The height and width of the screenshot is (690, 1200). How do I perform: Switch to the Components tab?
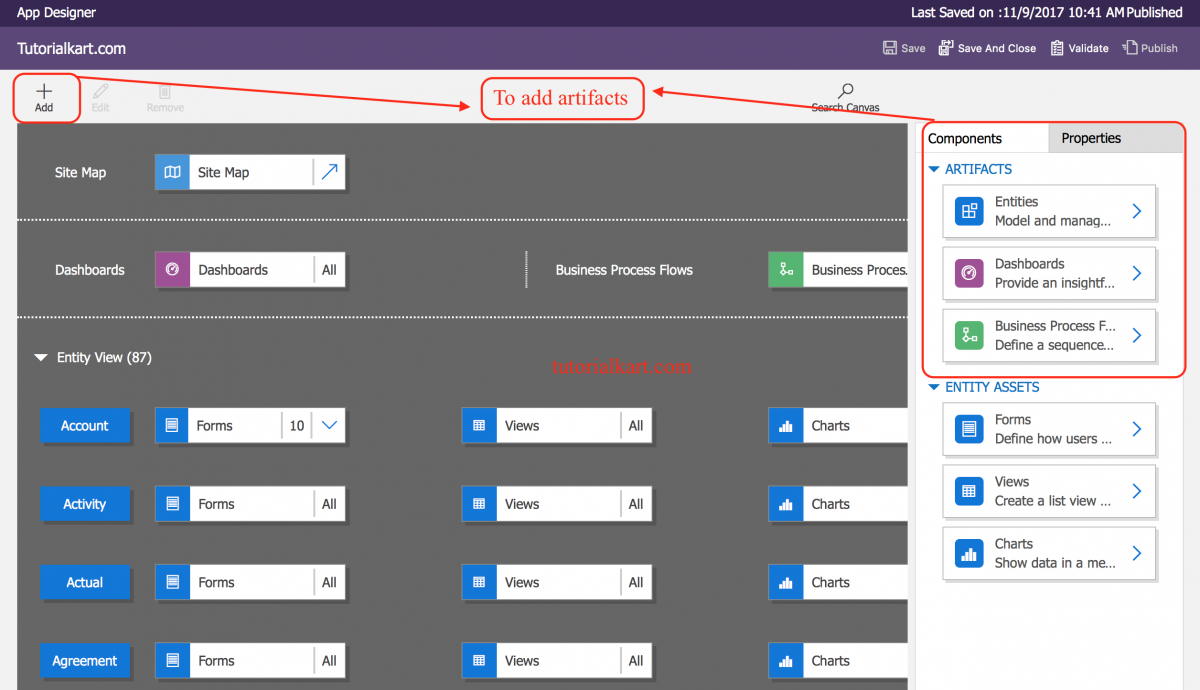tap(966, 138)
